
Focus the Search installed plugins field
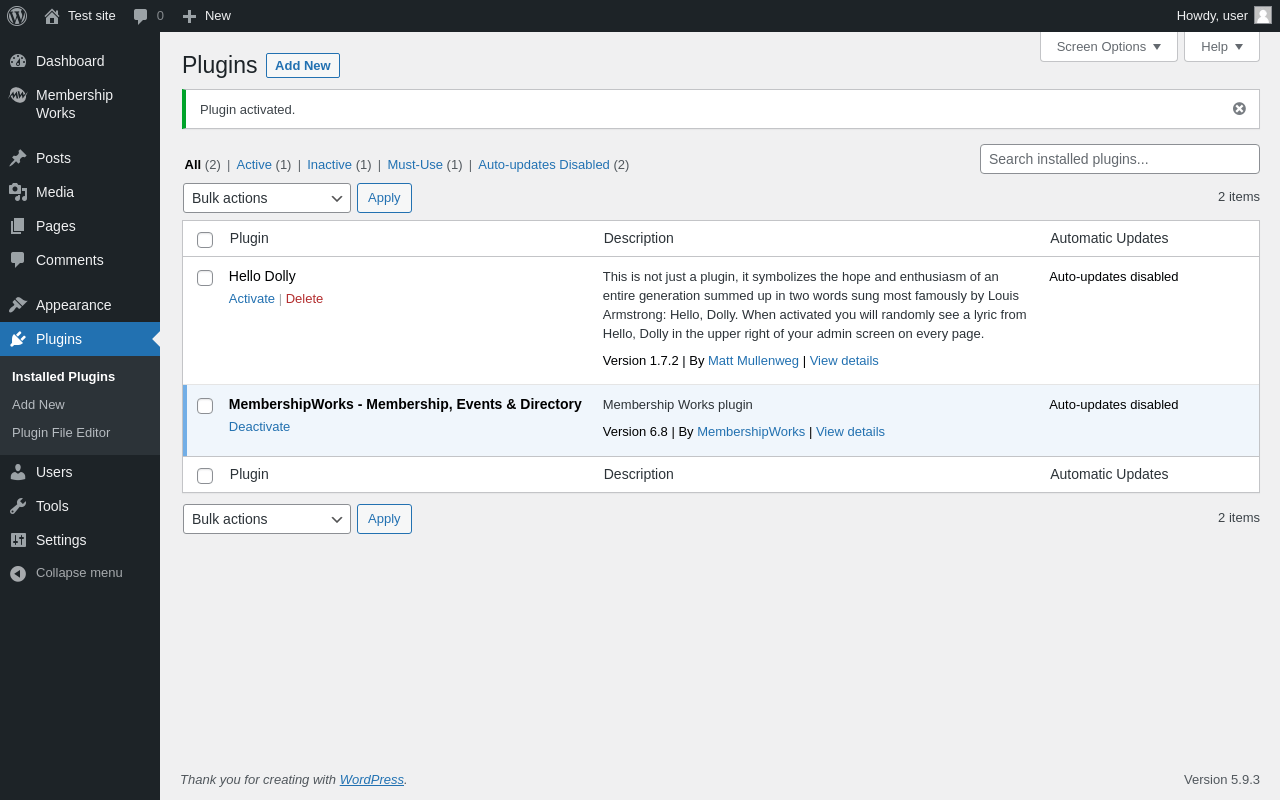click(1119, 159)
